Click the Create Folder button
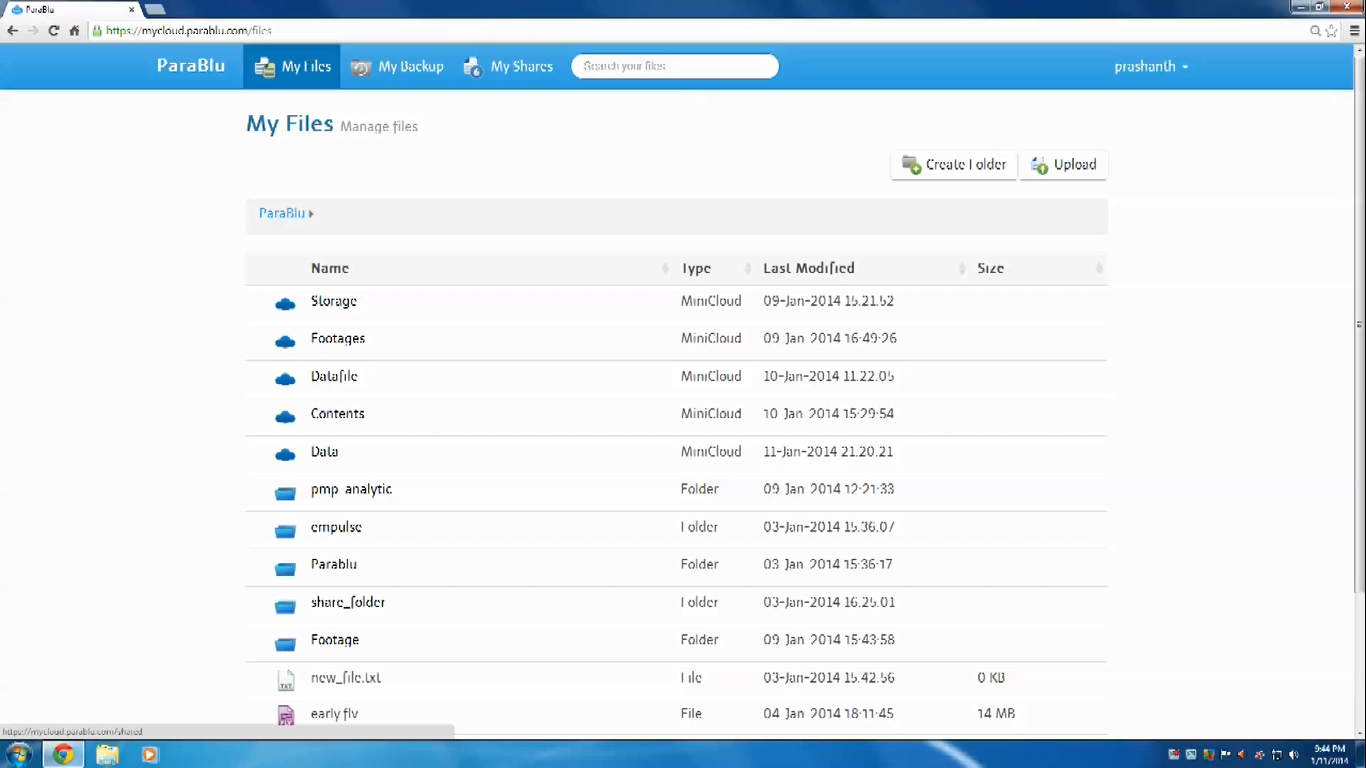This screenshot has height=768, width=1366. pyautogui.click(x=954, y=165)
